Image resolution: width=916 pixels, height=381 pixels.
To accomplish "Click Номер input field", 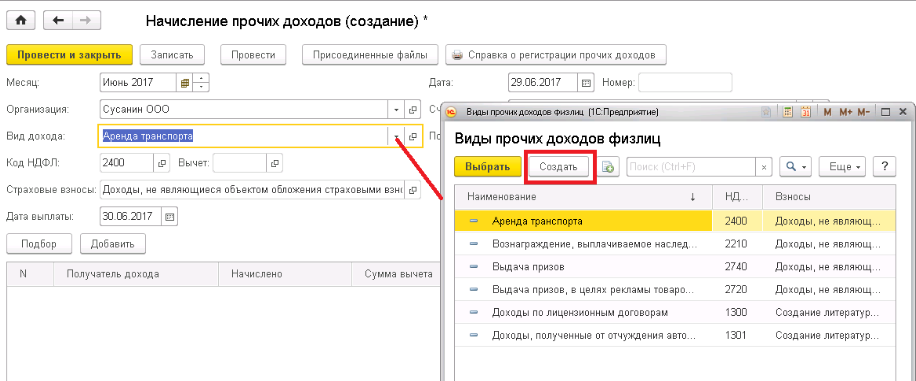I will pyautogui.click(x=685, y=83).
